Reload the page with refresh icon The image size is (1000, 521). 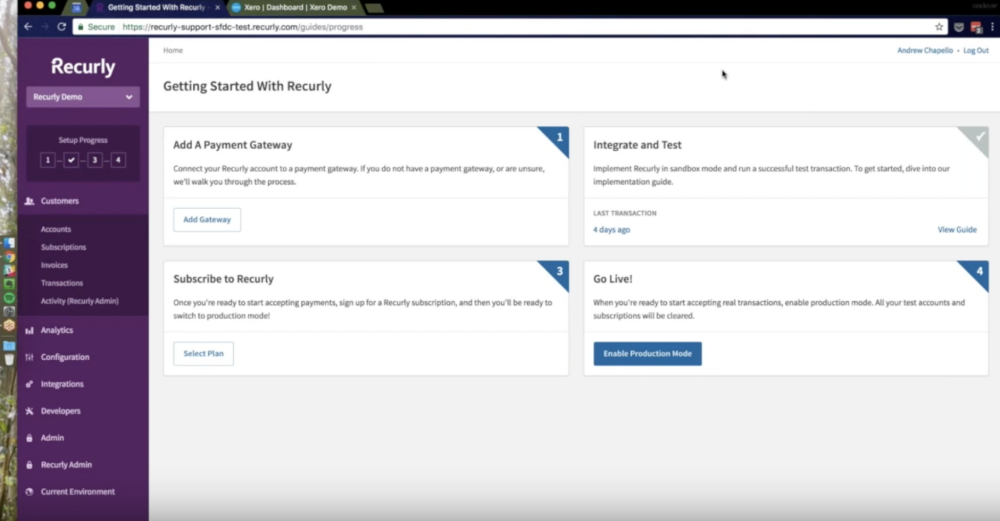pyautogui.click(x=62, y=27)
